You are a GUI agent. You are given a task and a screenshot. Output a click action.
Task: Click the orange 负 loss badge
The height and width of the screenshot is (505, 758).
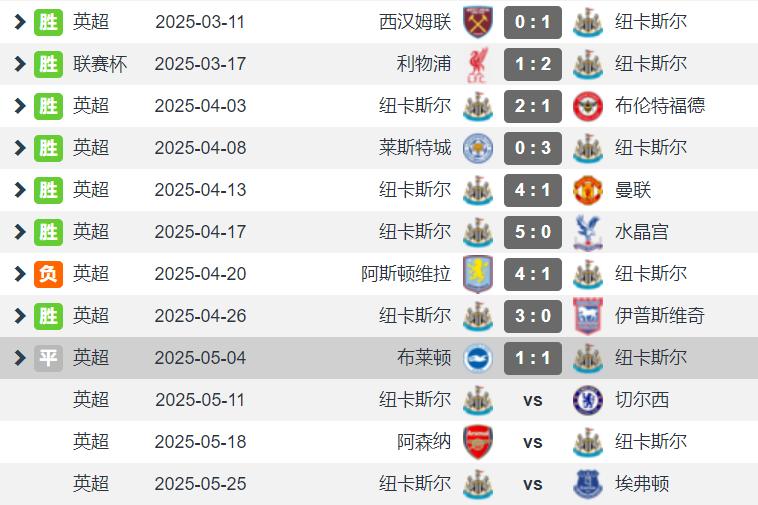tap(48, 274)
